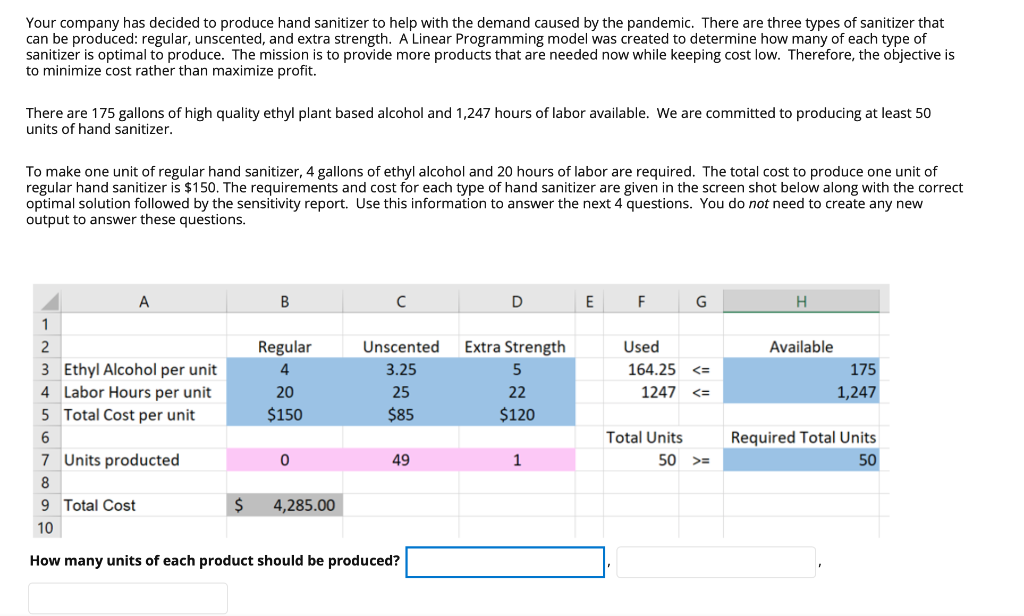Viewport: 1024px width, 616px height.
Task: Select column header H
Action: (801, 300)
